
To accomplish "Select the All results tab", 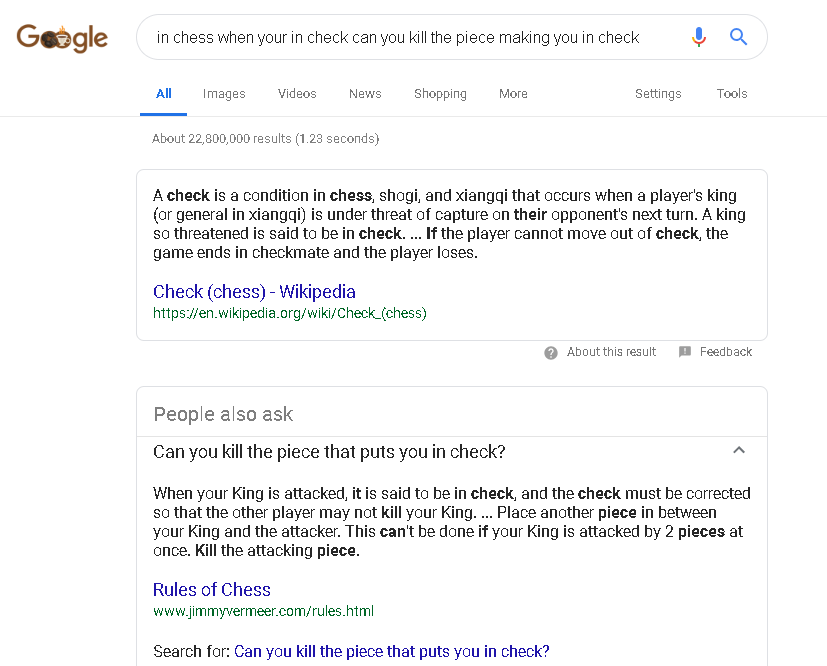I will tap(164, 94).
